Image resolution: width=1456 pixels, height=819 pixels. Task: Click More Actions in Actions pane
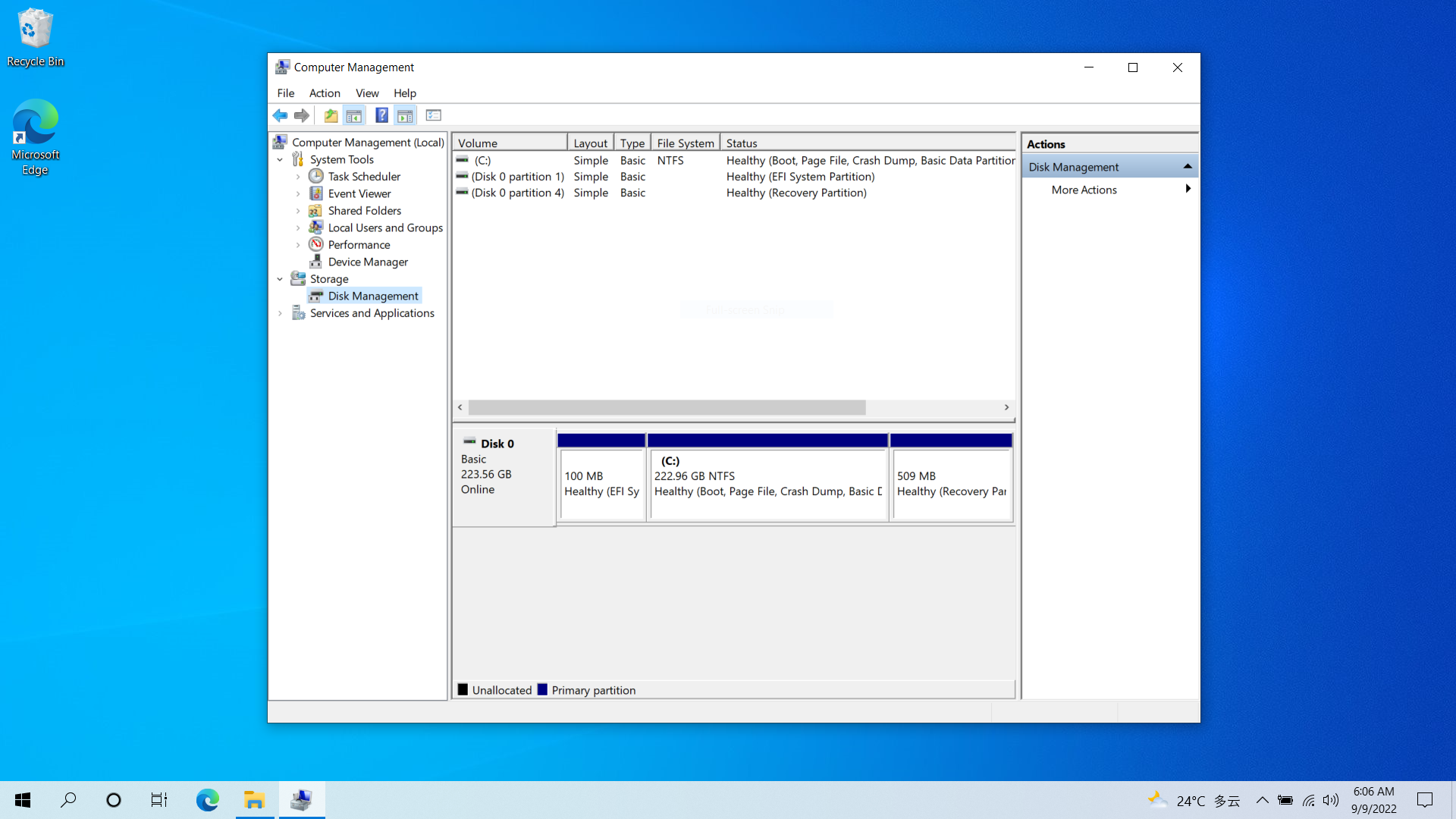point(1084,190)
